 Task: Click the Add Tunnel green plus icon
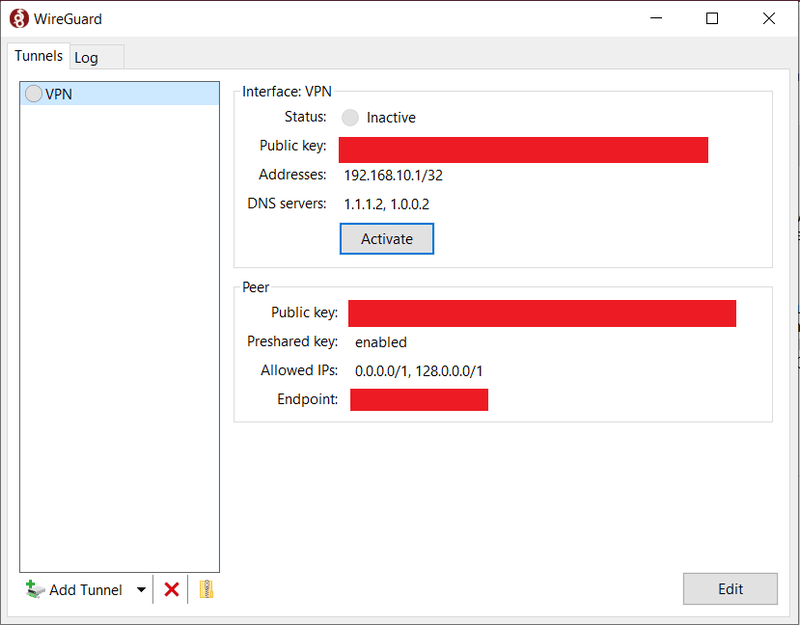pos(35,589)
